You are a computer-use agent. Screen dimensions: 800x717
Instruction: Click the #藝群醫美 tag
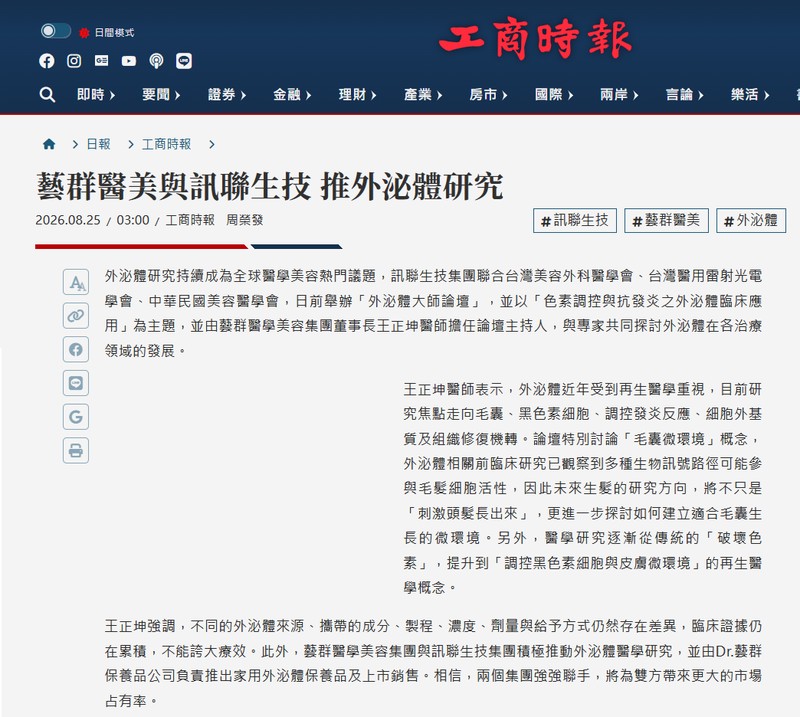(666, 220)
